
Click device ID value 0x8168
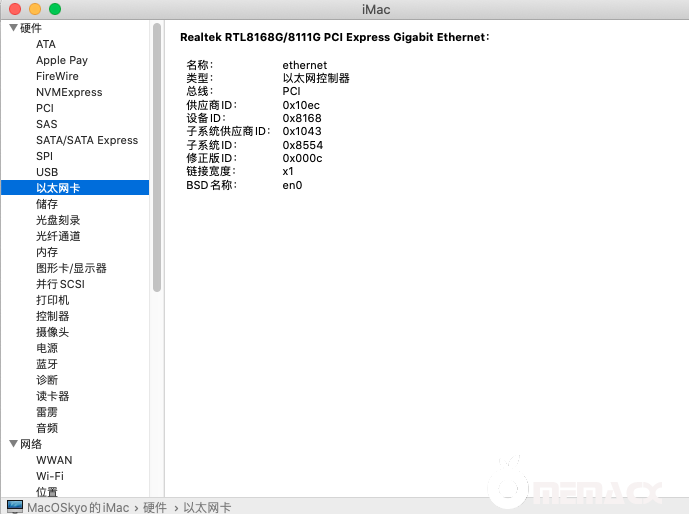[302, 118]
